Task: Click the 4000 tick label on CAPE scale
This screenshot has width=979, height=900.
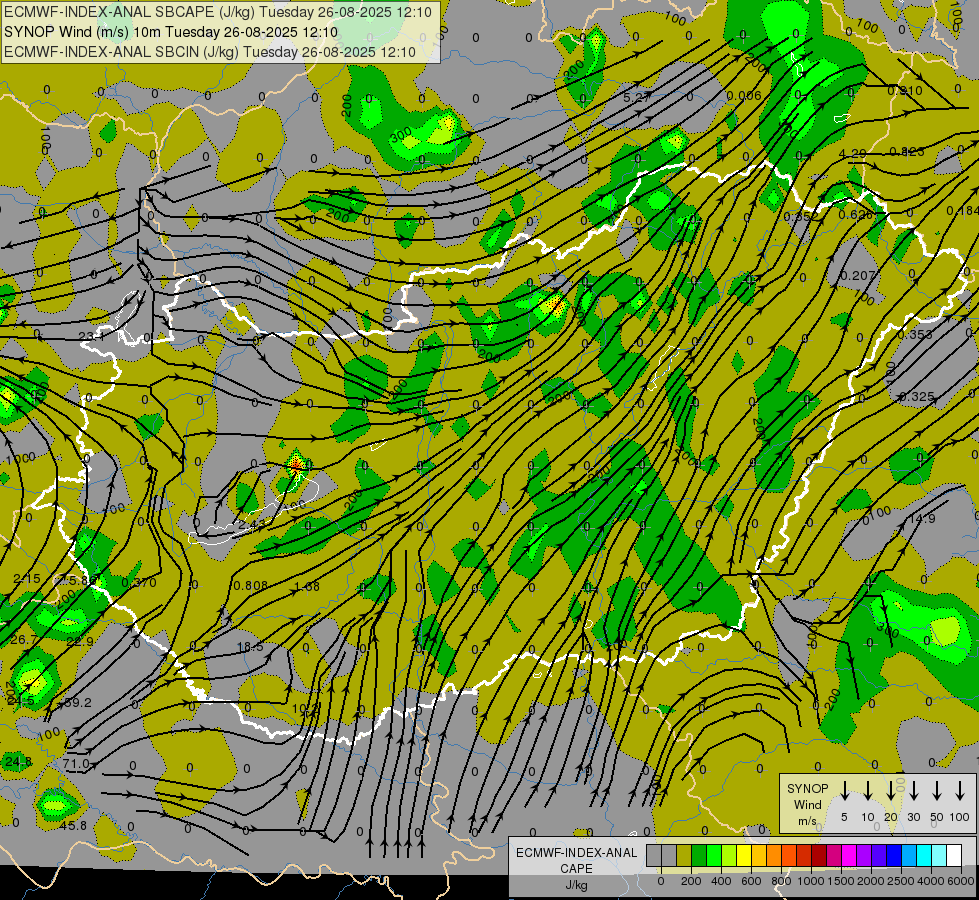Action: tap(930, 881)
